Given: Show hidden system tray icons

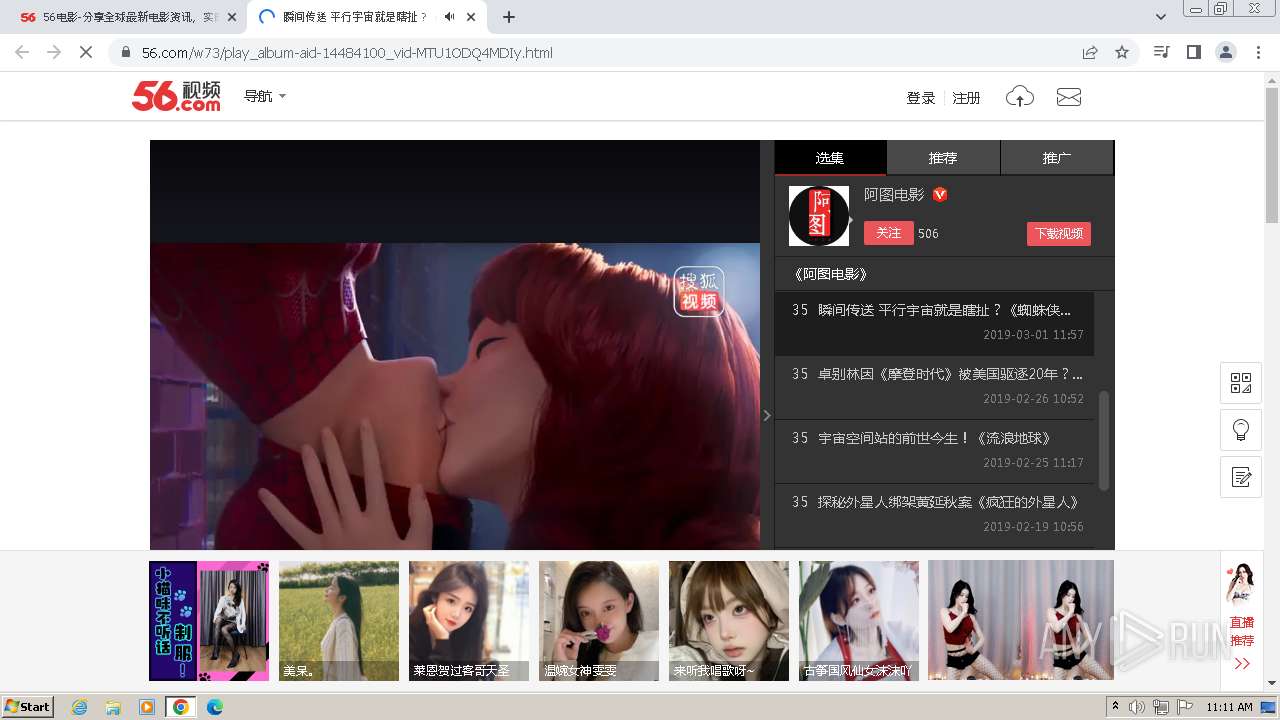Looking at the screenshot, I should [x=1114, y=707].
